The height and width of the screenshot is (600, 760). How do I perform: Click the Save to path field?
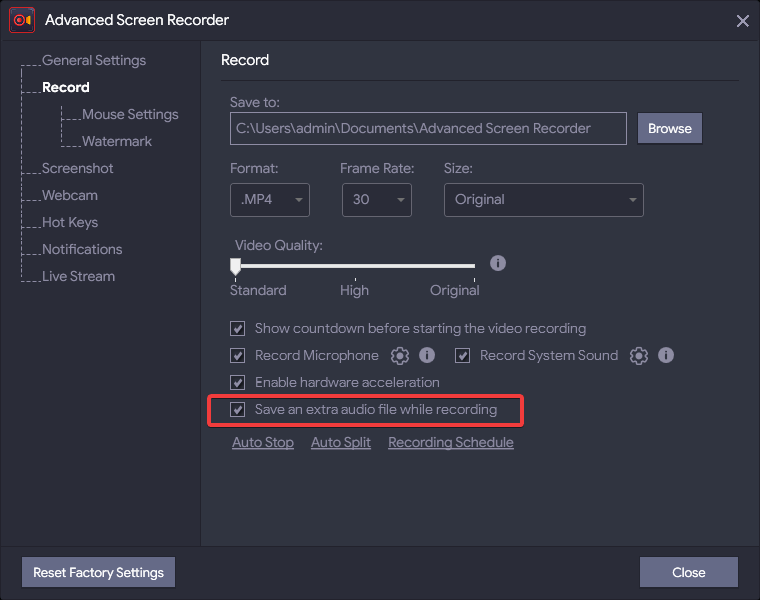[x=428, y=128]
